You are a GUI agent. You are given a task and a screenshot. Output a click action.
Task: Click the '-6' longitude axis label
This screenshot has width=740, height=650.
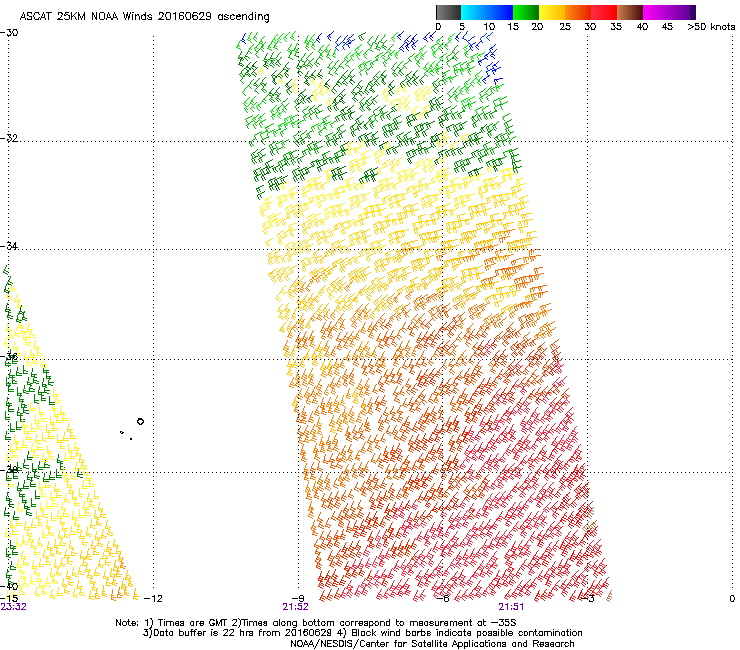(443, 599)
